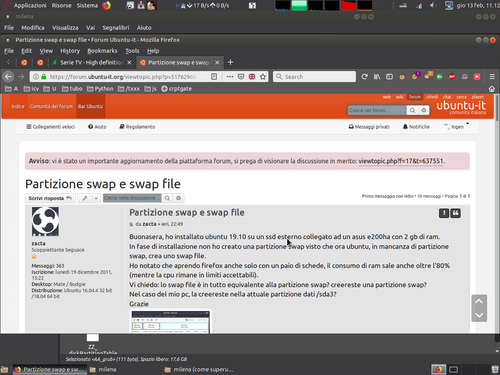Click the Cerca nella discussione field
This screenshot has width=500, height=375.
(x=132, y=198)
